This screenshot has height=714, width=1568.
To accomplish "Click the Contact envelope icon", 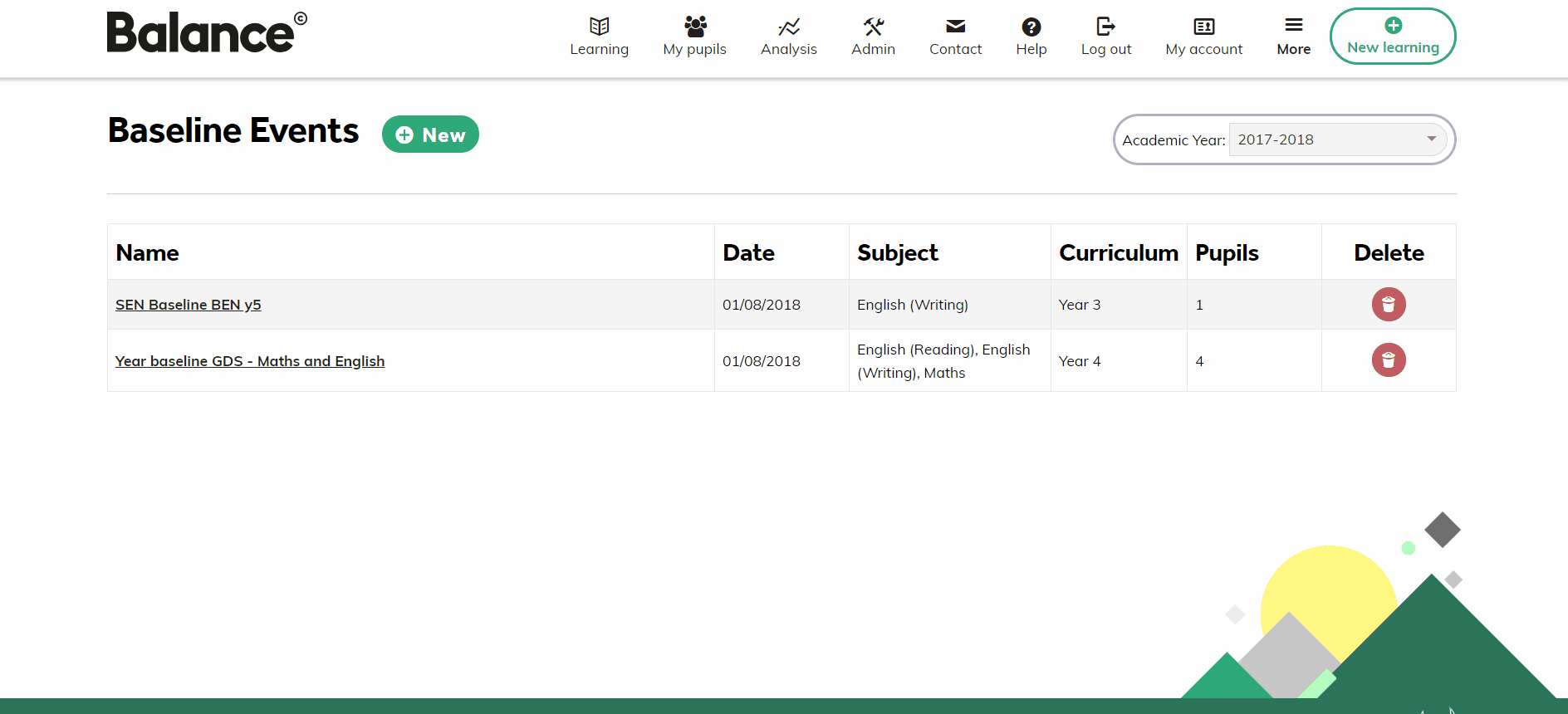I will pyautogui.click(x=955, y=27).
